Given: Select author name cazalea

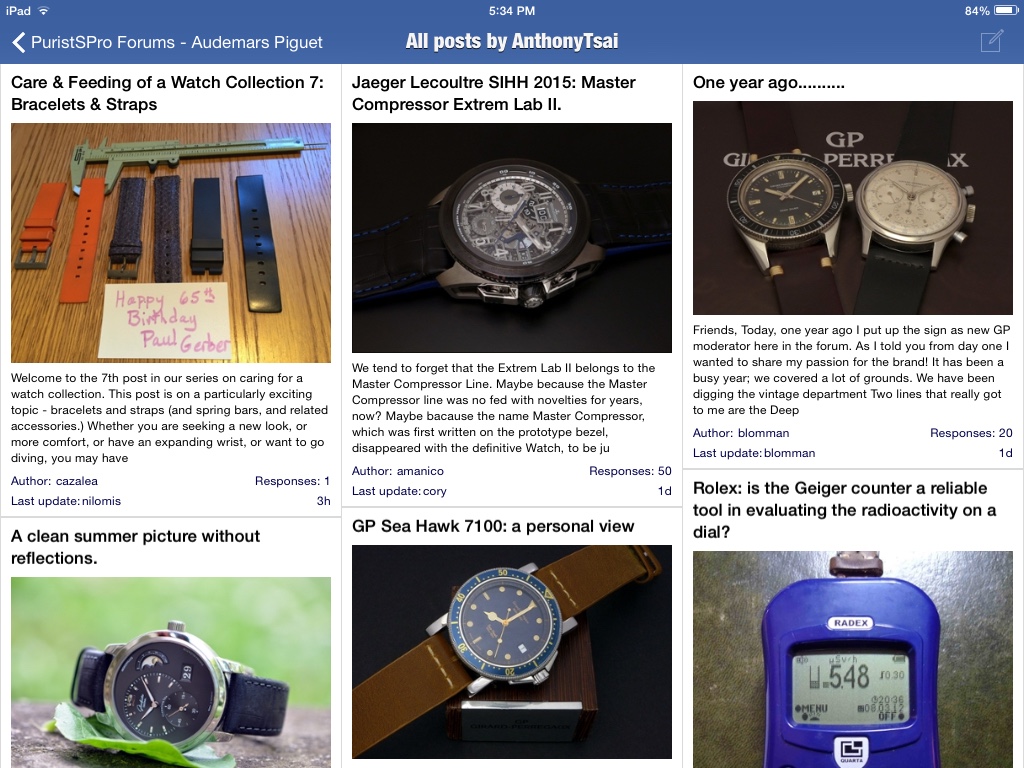Looking at the screenshot, I should (x=76, y=481).
